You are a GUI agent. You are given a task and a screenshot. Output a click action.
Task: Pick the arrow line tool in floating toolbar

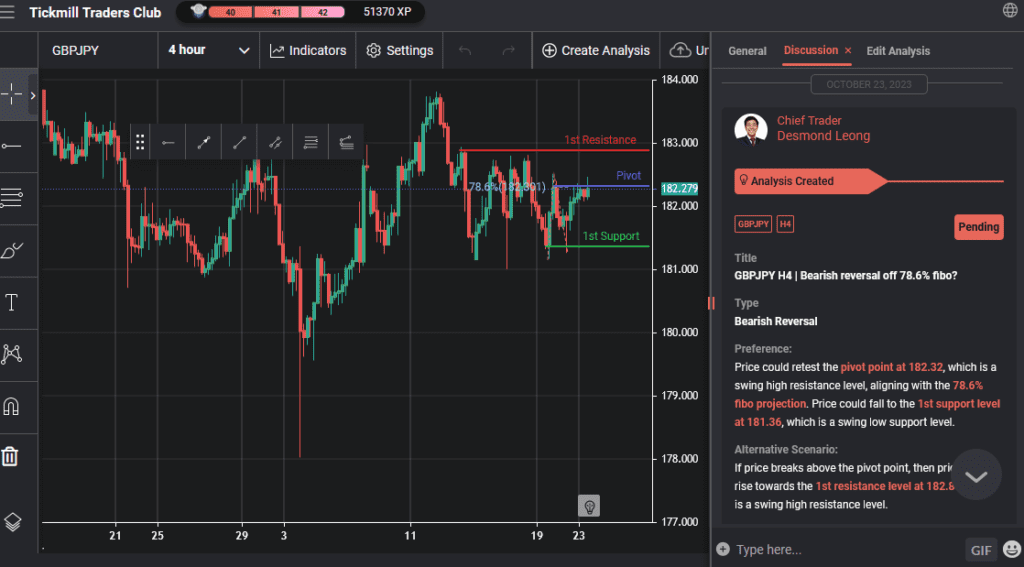[x=204, y=142]
